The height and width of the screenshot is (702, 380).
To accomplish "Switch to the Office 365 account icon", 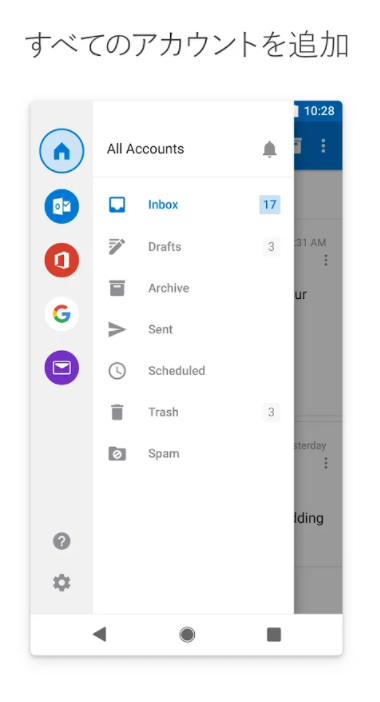I will (62, 260).
